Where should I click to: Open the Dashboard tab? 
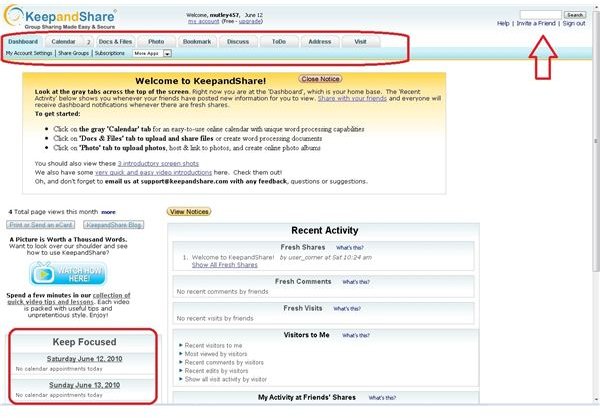point(23,41)
